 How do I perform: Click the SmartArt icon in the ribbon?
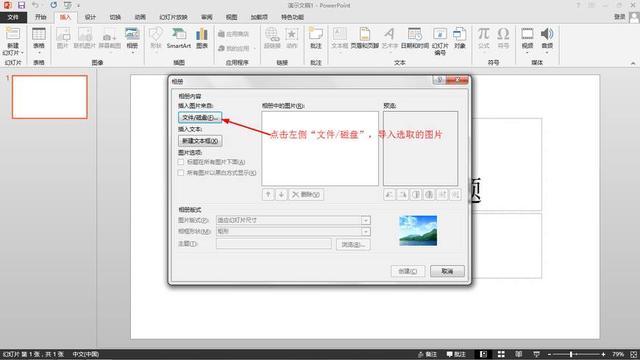(179, 39)
